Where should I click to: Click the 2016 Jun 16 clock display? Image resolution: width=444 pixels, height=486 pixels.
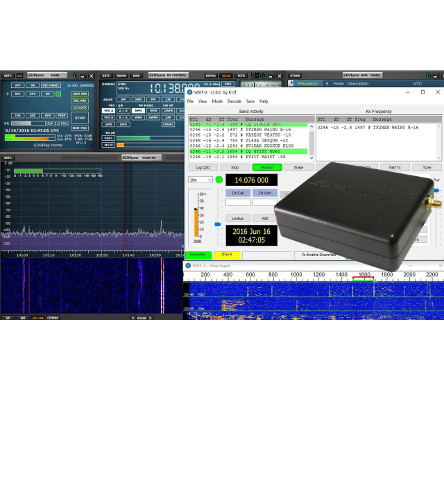(x=251, y=235)
